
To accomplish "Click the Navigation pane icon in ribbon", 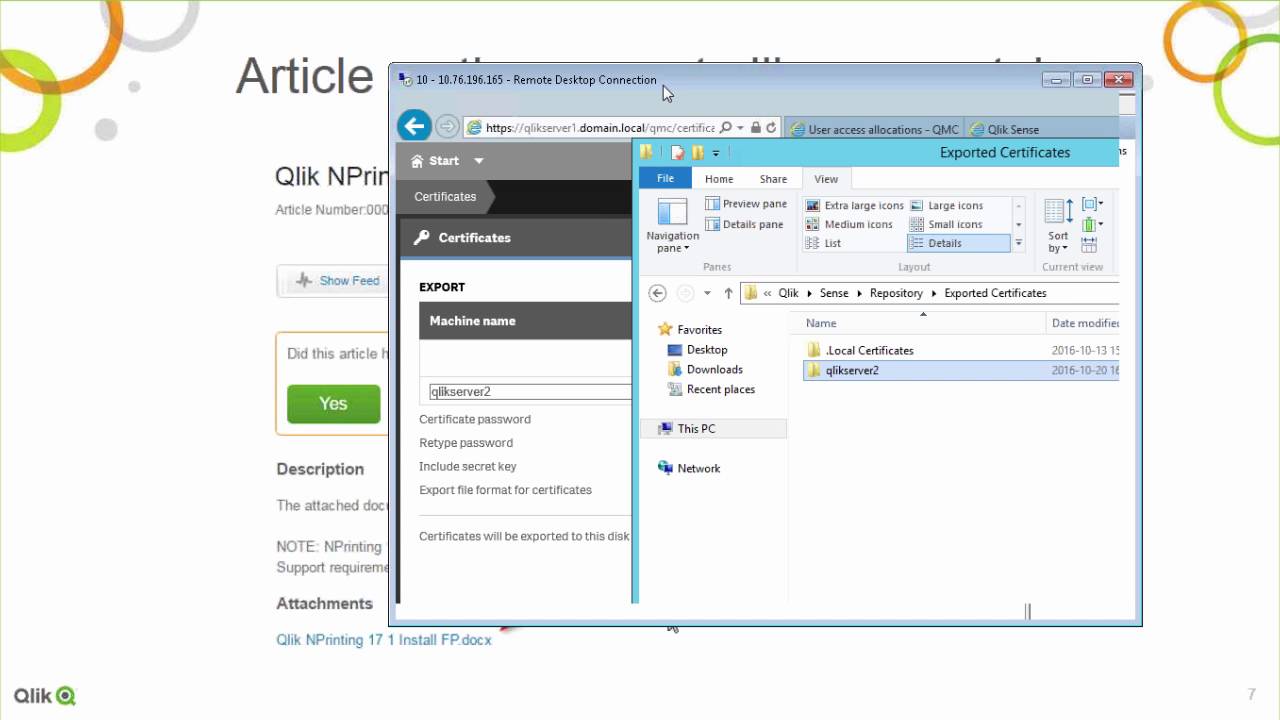I will pos(672,212).
